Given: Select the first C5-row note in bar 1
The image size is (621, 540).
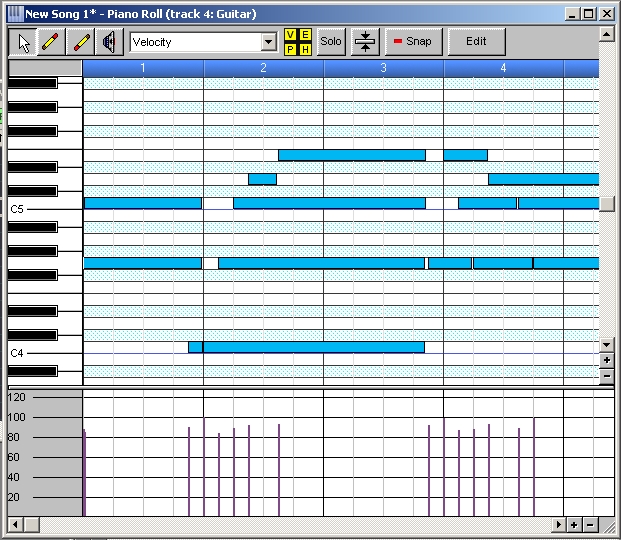Looking at the screenshot, I should [x=143, y=203].
